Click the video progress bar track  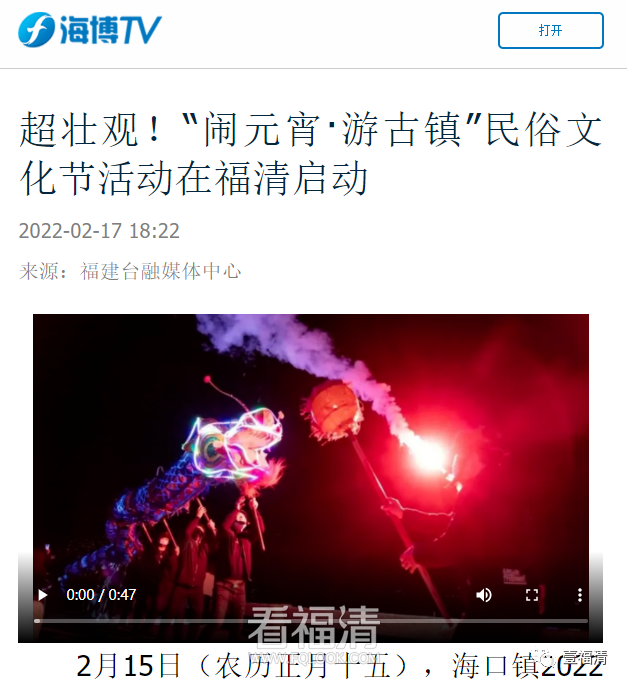[311, 621]
